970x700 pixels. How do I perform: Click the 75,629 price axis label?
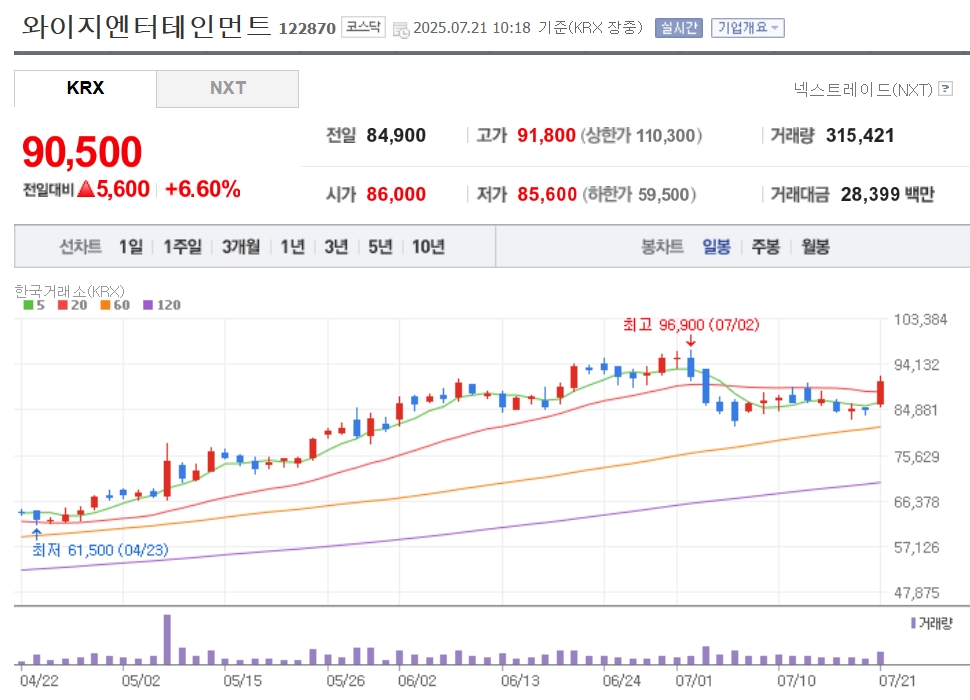click(917, 456)
